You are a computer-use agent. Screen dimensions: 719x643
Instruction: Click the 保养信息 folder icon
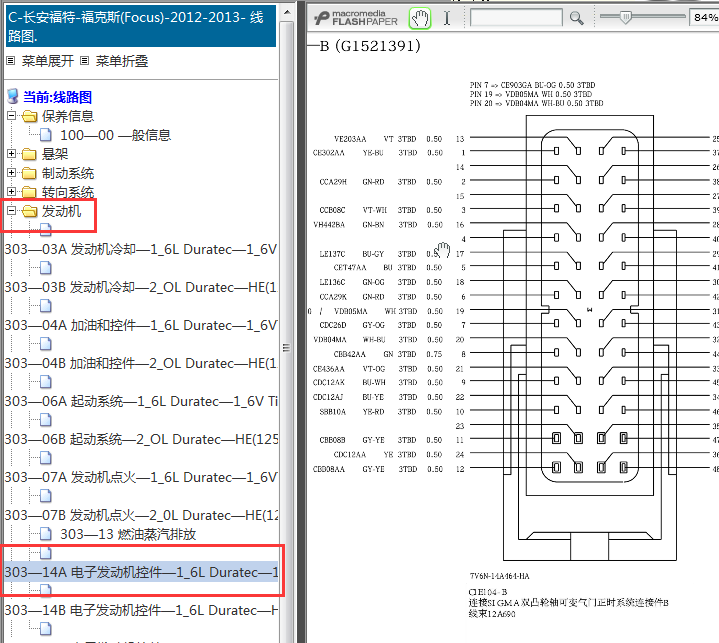pos(29,116)
